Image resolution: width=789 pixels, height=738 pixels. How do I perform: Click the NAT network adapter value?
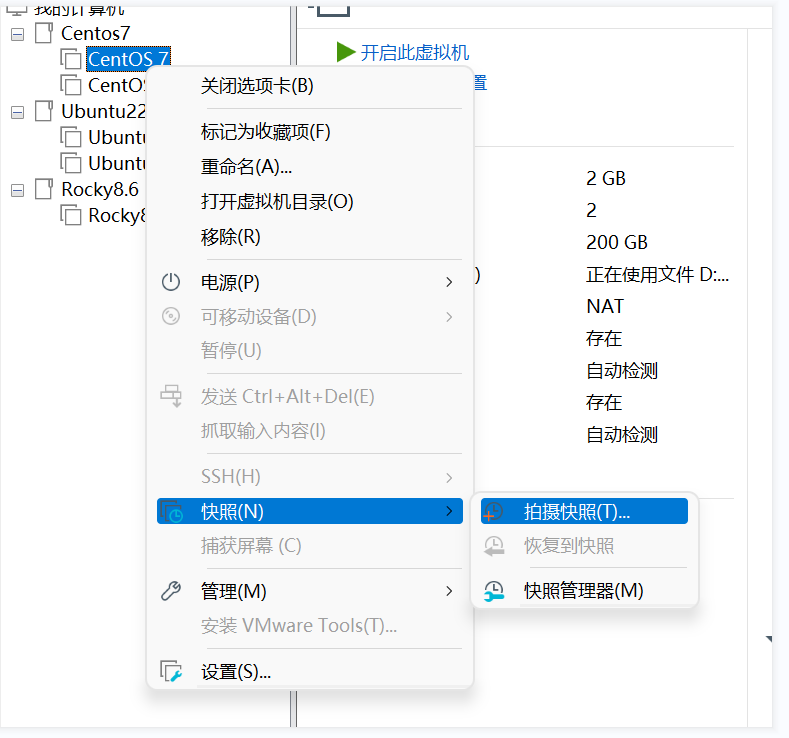pyautogui.click(x=605, y=306)
